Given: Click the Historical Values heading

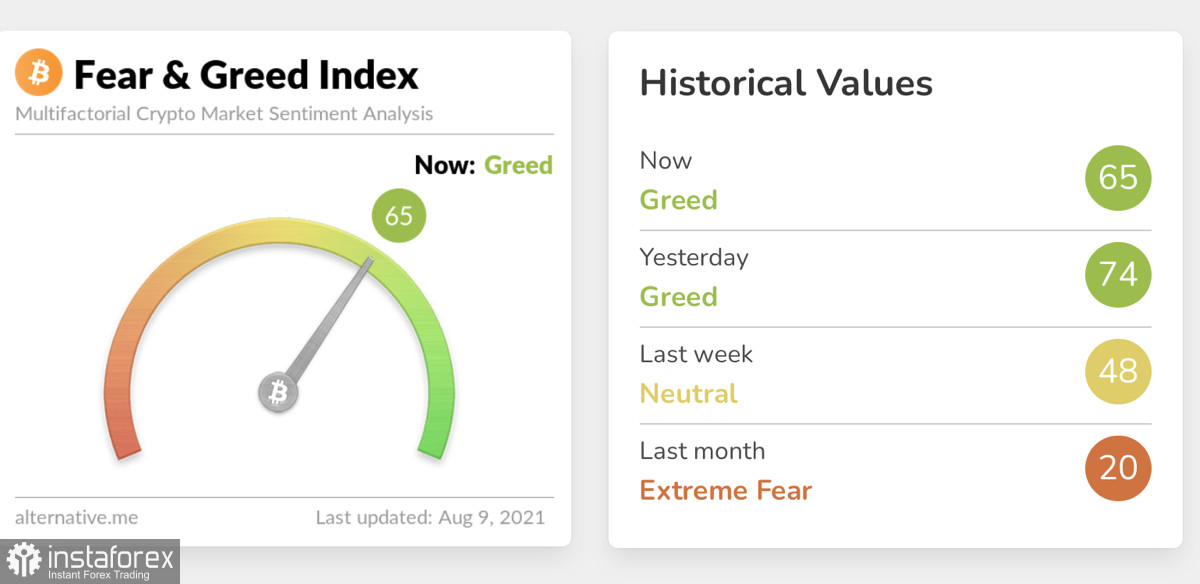Looking at the screenshot, I should (x=786, y=82).
